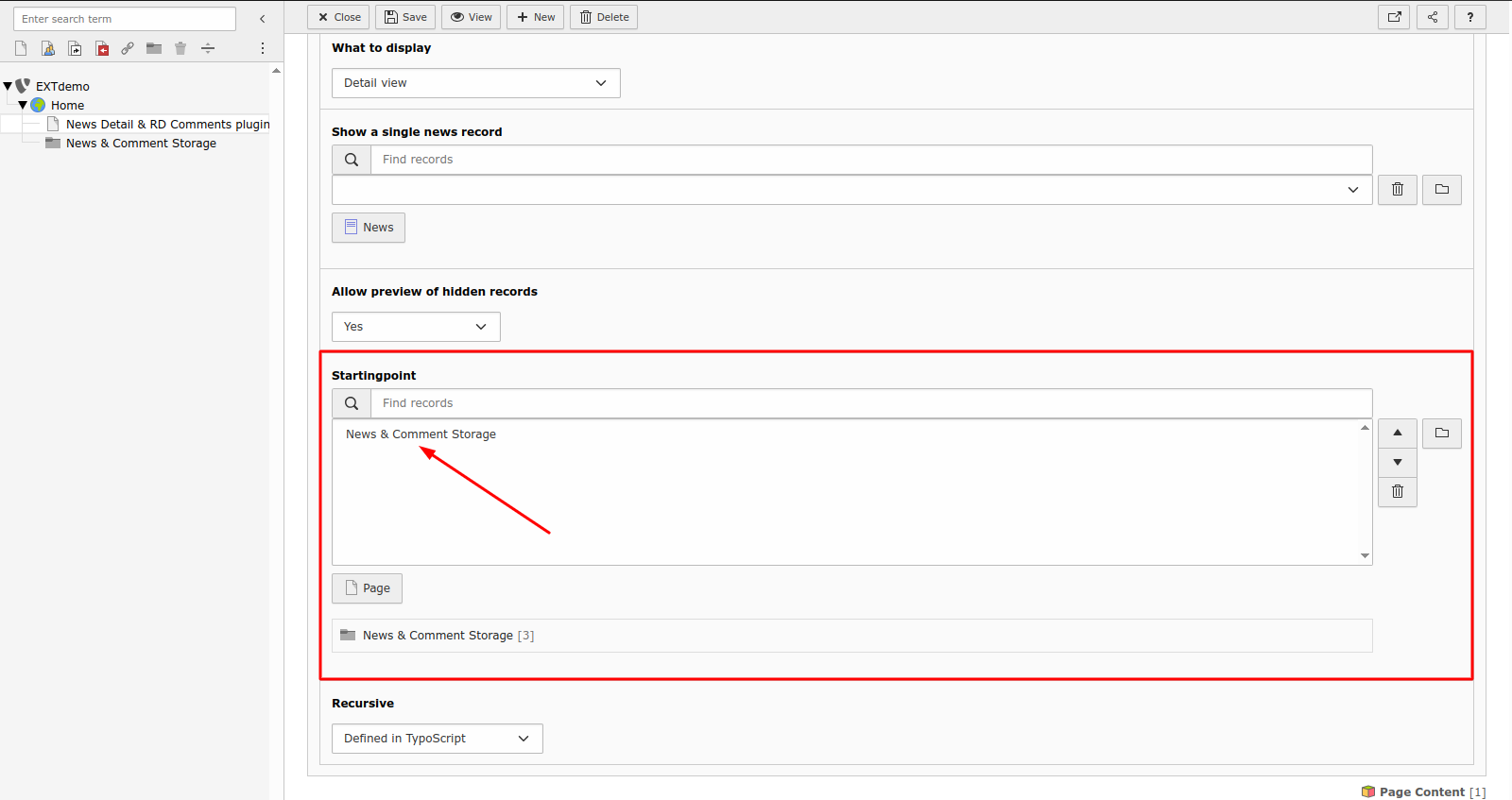1512x800 pixels.
Task: Select the Home page in tree
Action: (67, 105)
